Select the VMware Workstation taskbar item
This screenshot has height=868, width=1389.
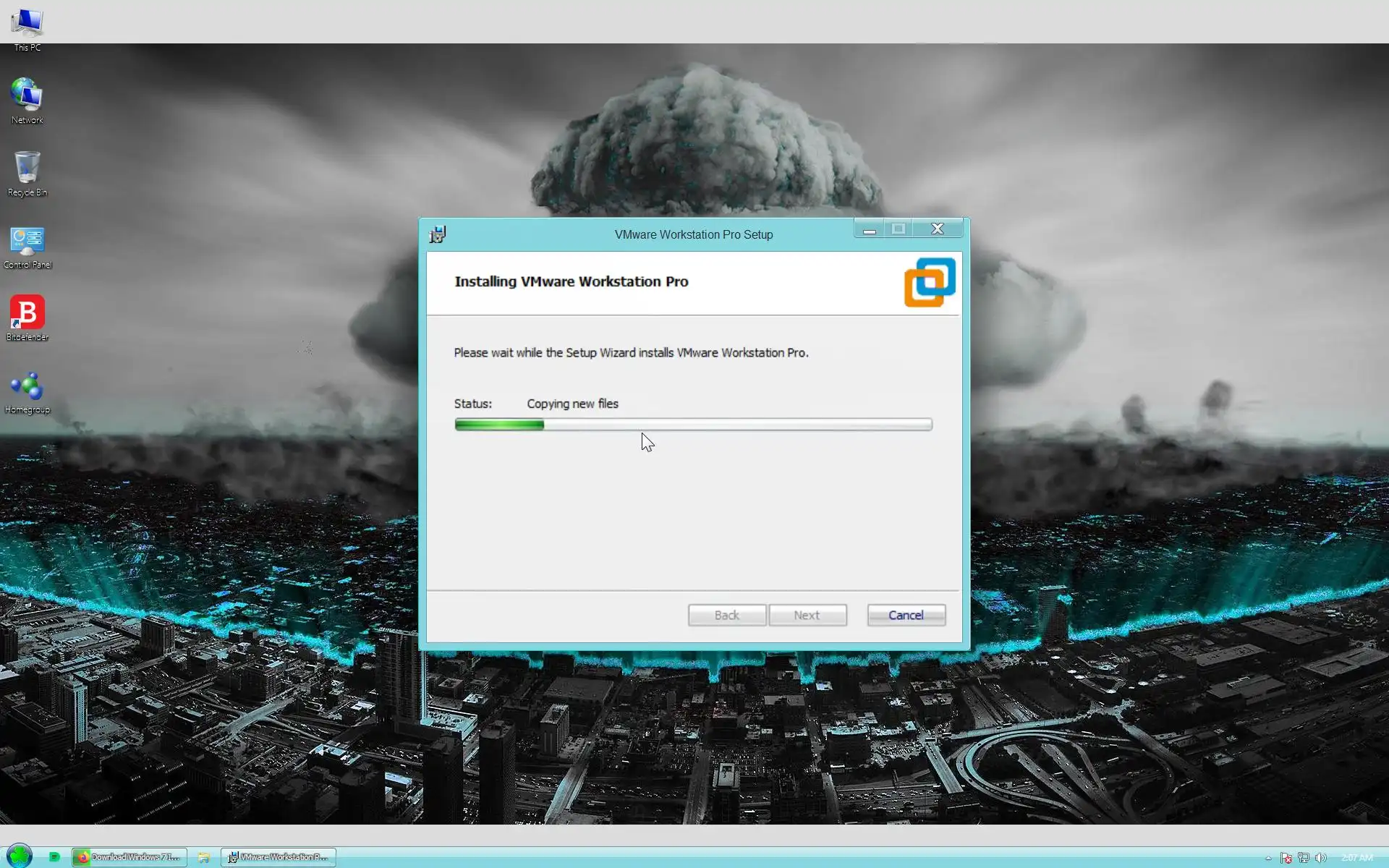[x=279, y=857]
